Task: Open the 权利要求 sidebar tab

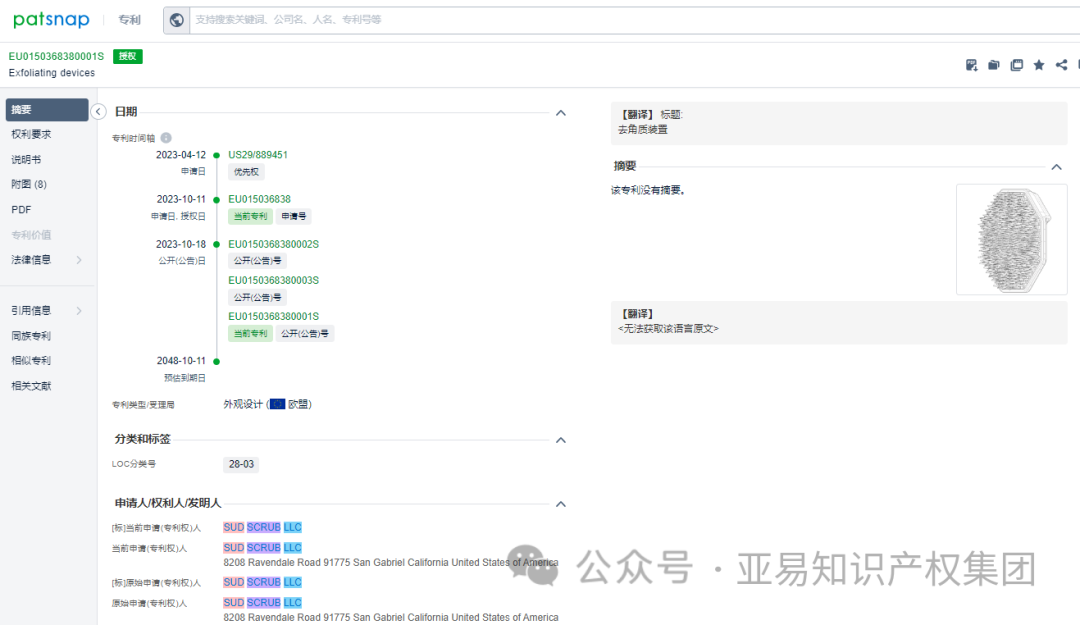Action: tap(31, 134)
